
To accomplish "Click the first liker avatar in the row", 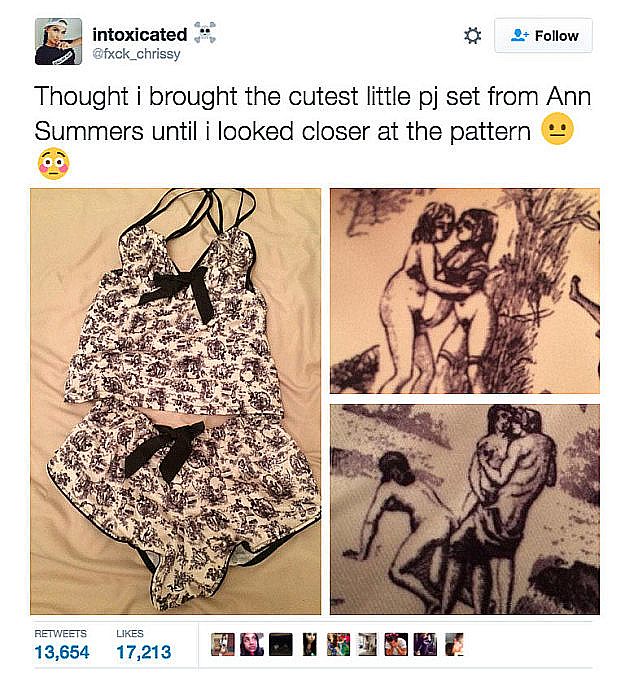I will (223, 645).
